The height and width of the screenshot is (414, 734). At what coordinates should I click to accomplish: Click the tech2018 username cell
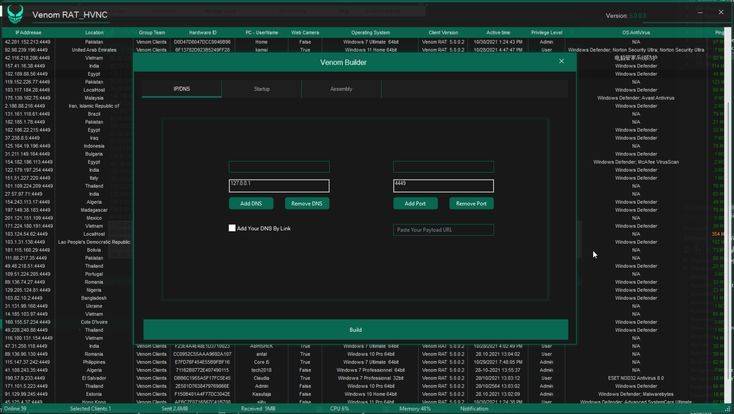[x=261, y=370]
